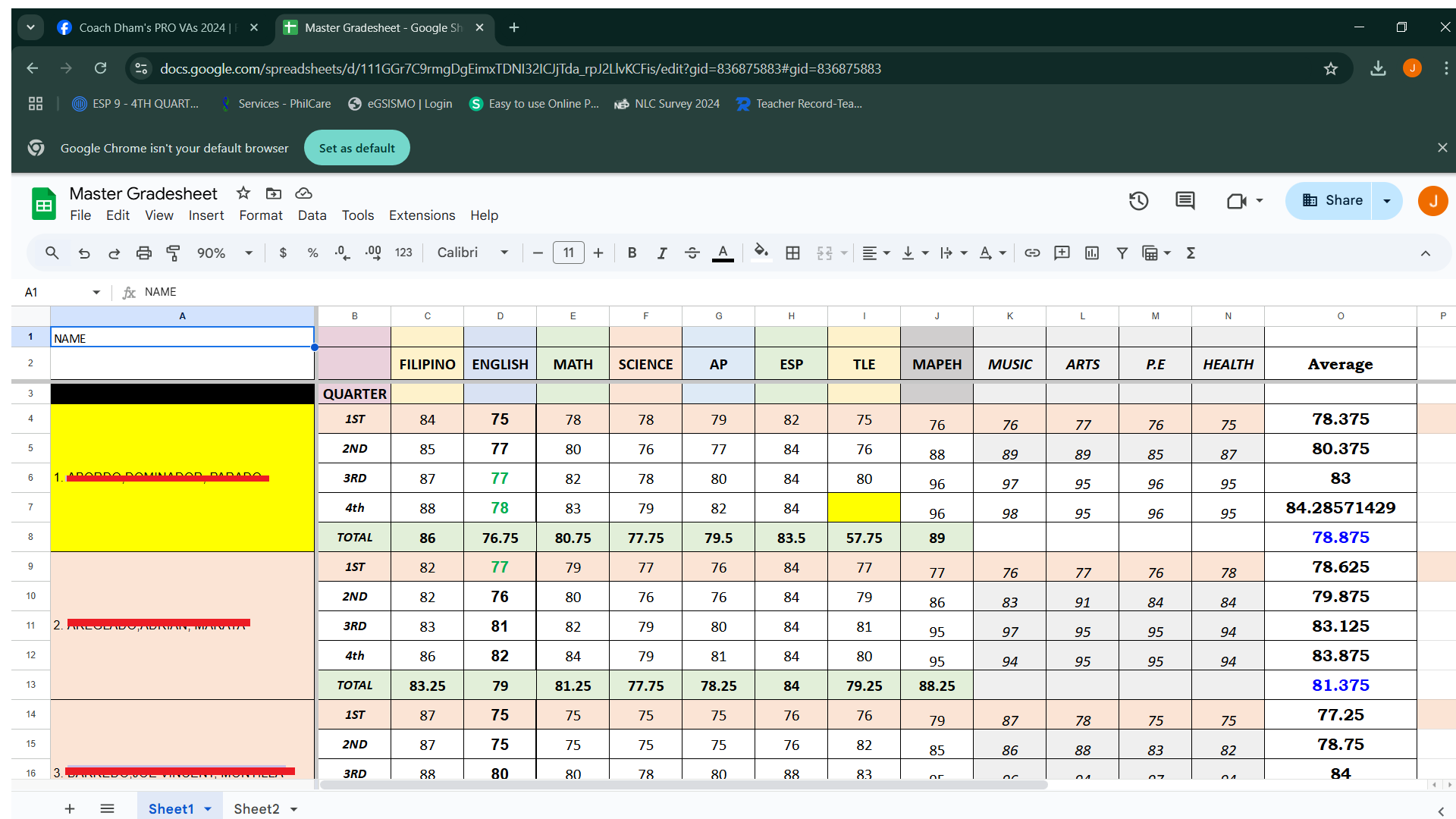Click the Set as default button
This screenshot has width=1456, height=819.
coord(356,148)
